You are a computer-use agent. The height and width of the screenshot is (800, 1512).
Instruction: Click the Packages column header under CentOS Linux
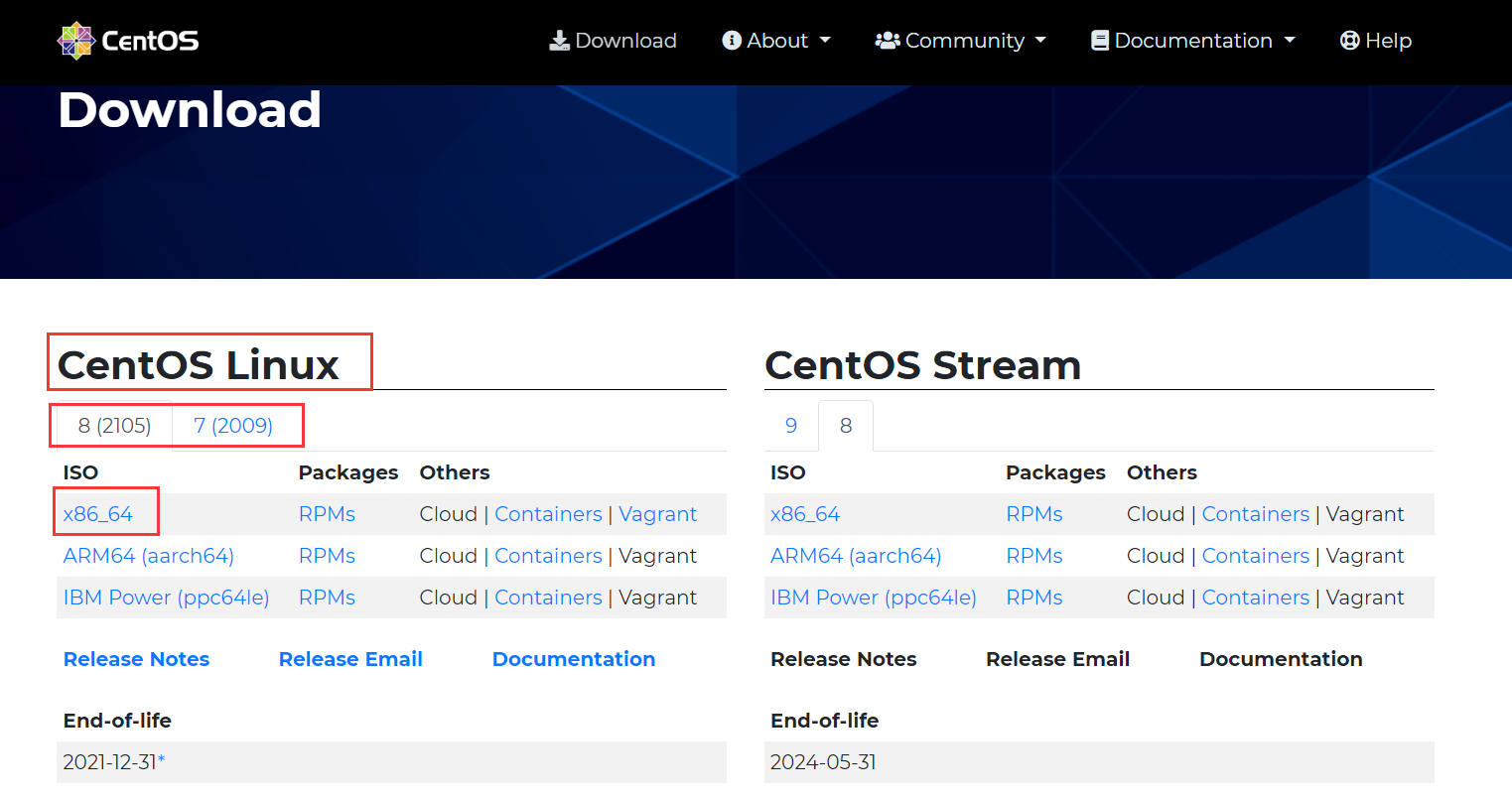coord(348,472)
